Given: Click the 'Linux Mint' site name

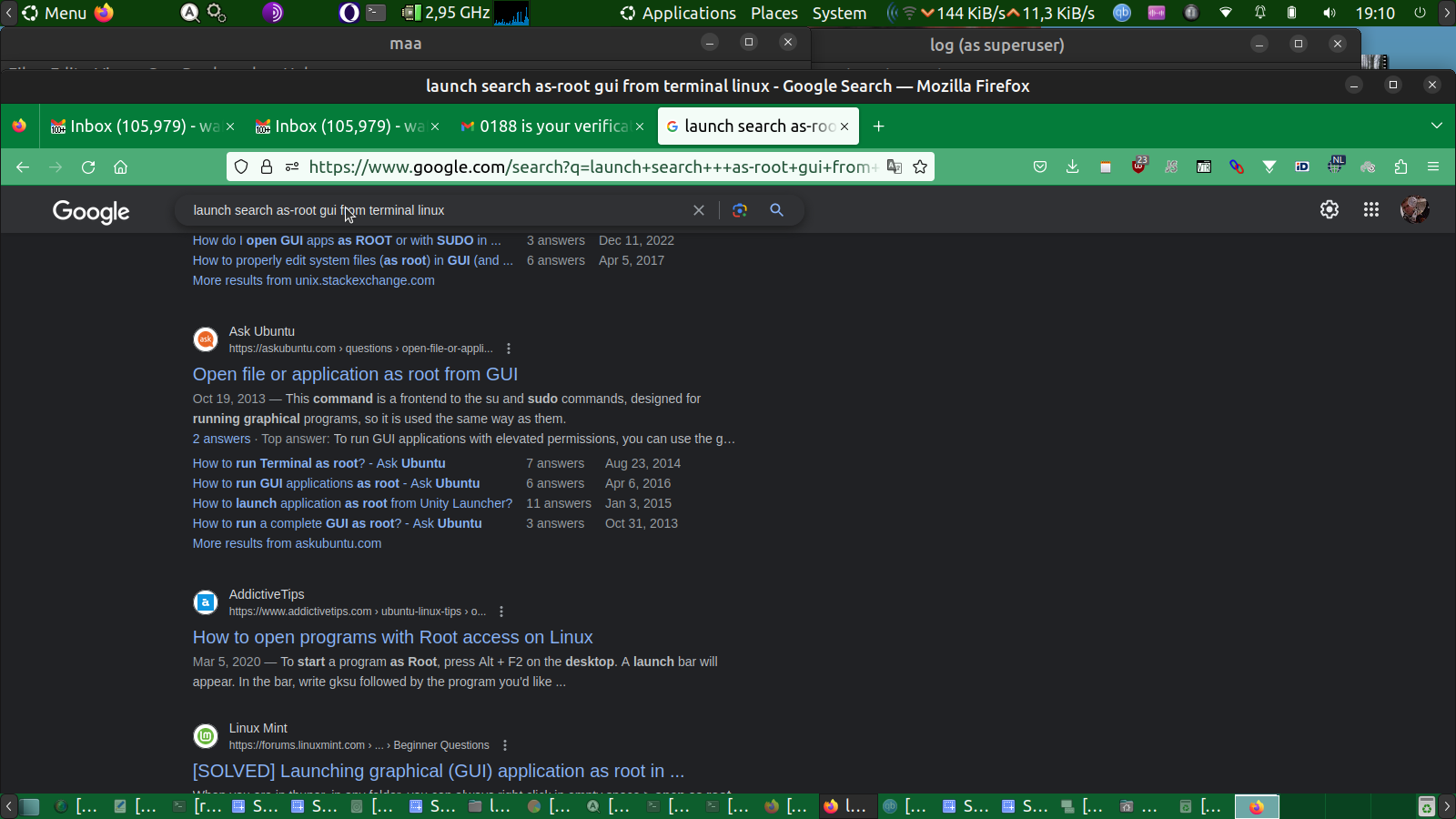Looking at the screenshot, I should [258, 728].
